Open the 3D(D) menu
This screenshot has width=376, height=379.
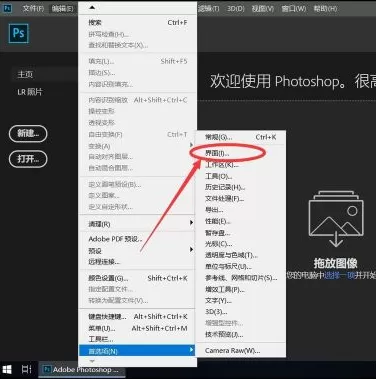pos(236,8)
